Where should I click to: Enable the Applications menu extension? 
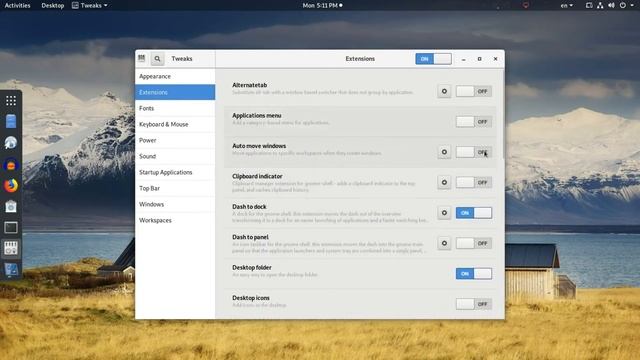473,122
